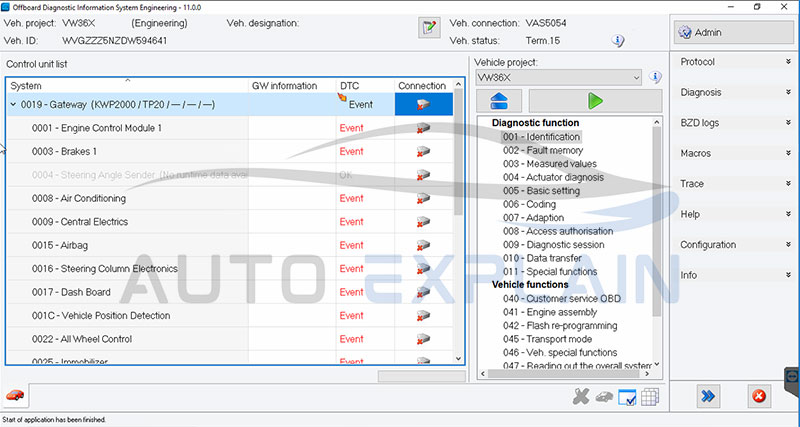
Task: Select 009 - Diagnostic session function
Action: tap(553, 245)
